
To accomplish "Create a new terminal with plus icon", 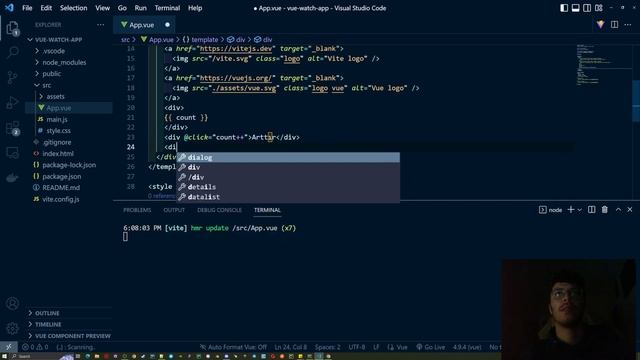I will click(571, 210).
